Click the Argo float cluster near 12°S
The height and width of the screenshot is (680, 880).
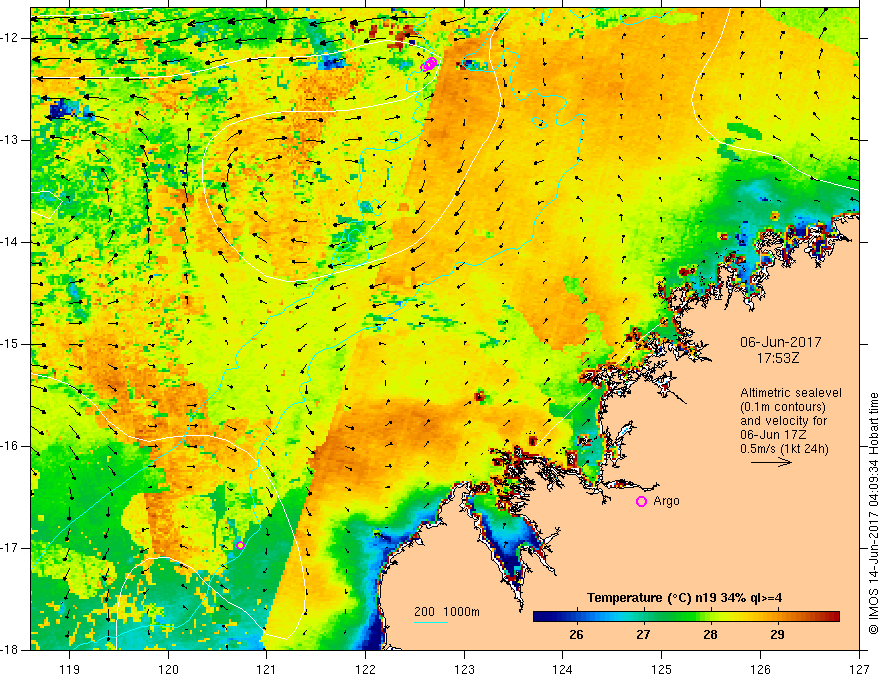[x=429, y=65]
